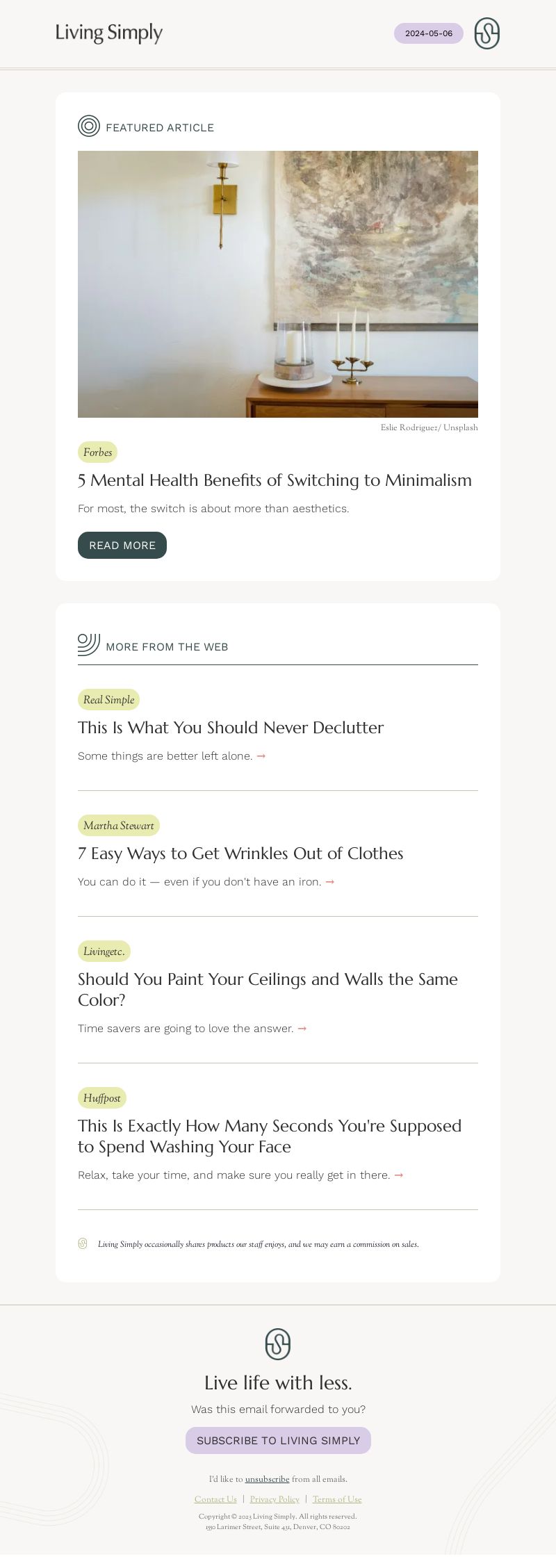The image size is (556, 1568).
Task: Click the arrow after "Time savers are going to love the answer"
Action: click(x=302, y=1029)
